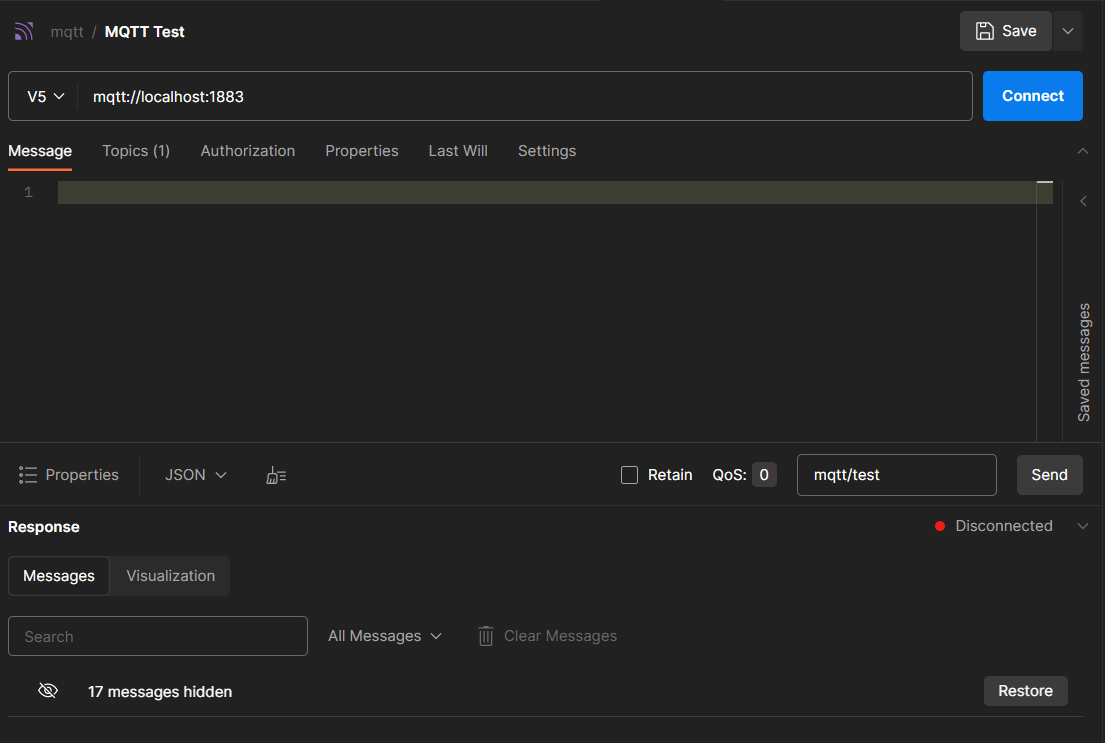Screen dimensions: 1105x743
Task: Click the Saved messages vertical label
Action: point(1084,362)
